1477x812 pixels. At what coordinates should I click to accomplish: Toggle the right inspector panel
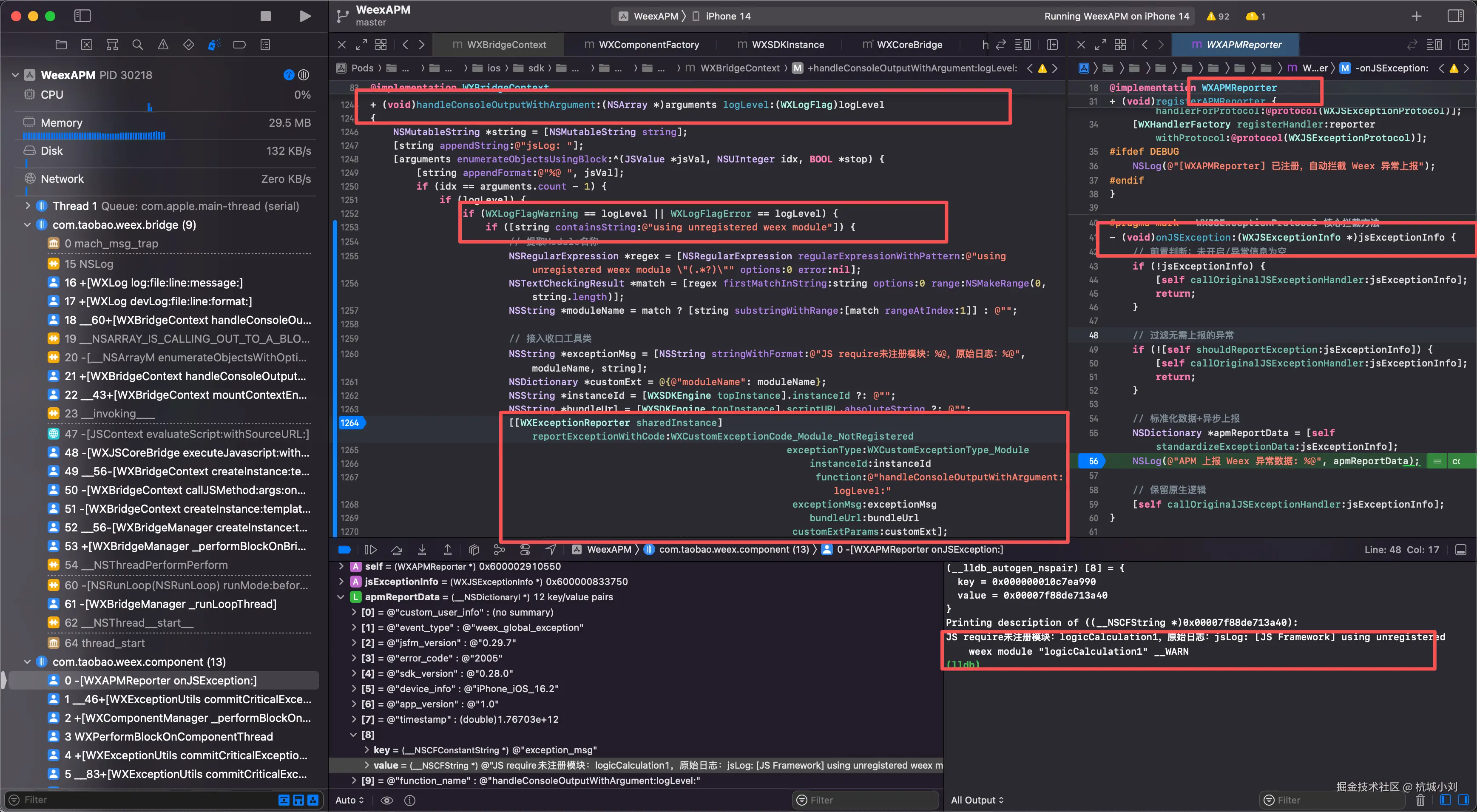pos(1455,16)
